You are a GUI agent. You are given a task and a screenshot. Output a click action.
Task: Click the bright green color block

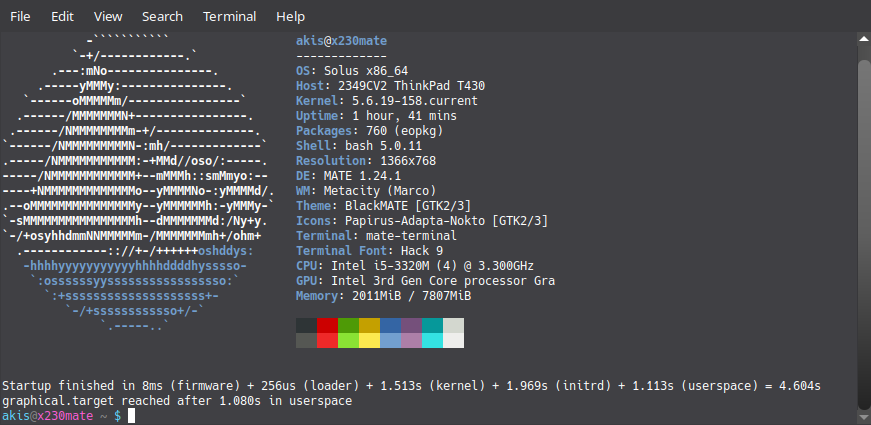(x=349, y=341)
